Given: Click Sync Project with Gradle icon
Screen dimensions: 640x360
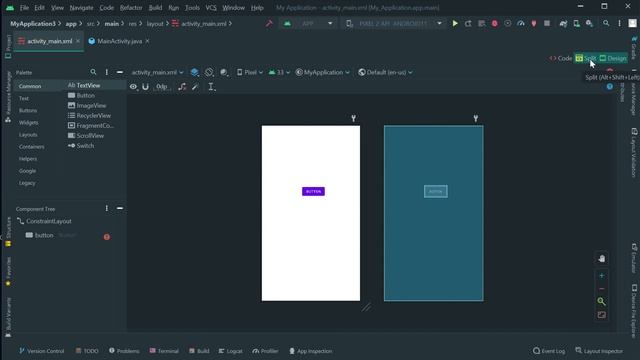Looking at the screenshot, I should pyautogui.click(x=563, y=24).
